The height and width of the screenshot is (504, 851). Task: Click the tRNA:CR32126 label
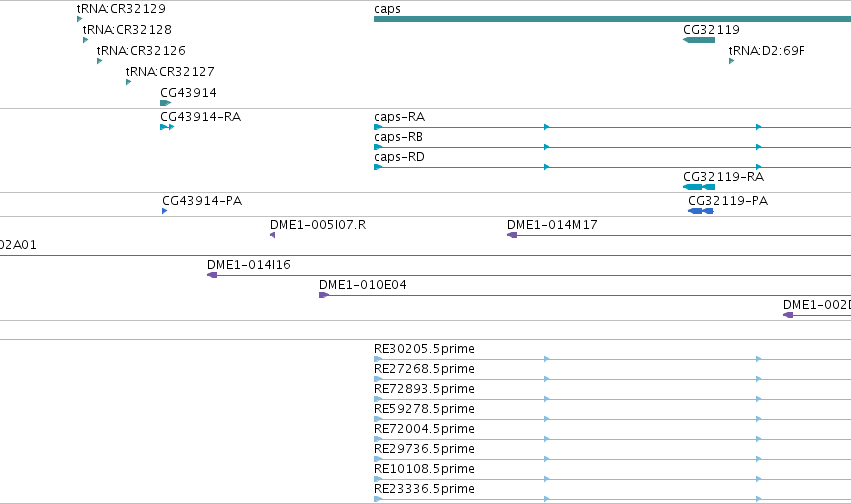pos(141,50)
